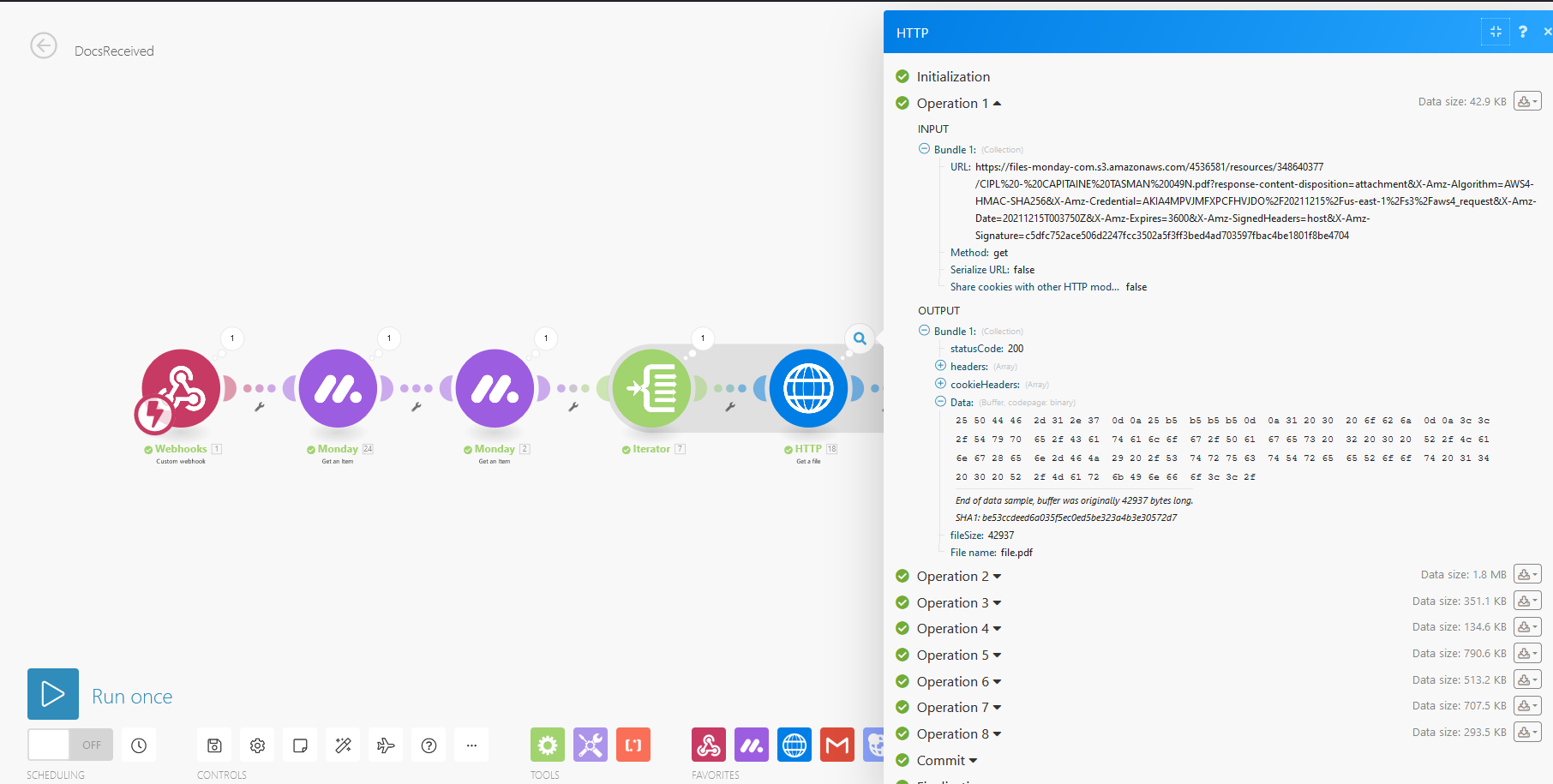This screenshot has width=1553, height=784.
Task: Open HTTP panel help question mark
Action: pos(1523,32)
